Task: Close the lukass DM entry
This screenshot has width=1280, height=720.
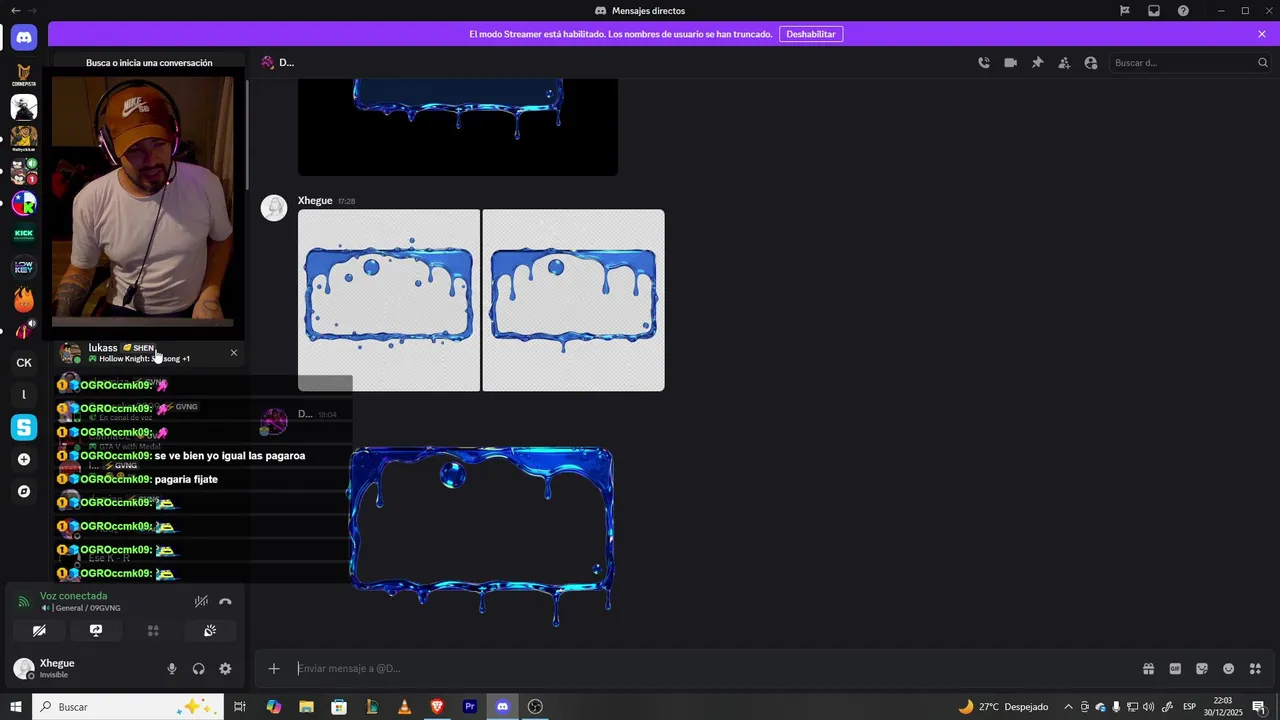Action: [x=234, y=352]
